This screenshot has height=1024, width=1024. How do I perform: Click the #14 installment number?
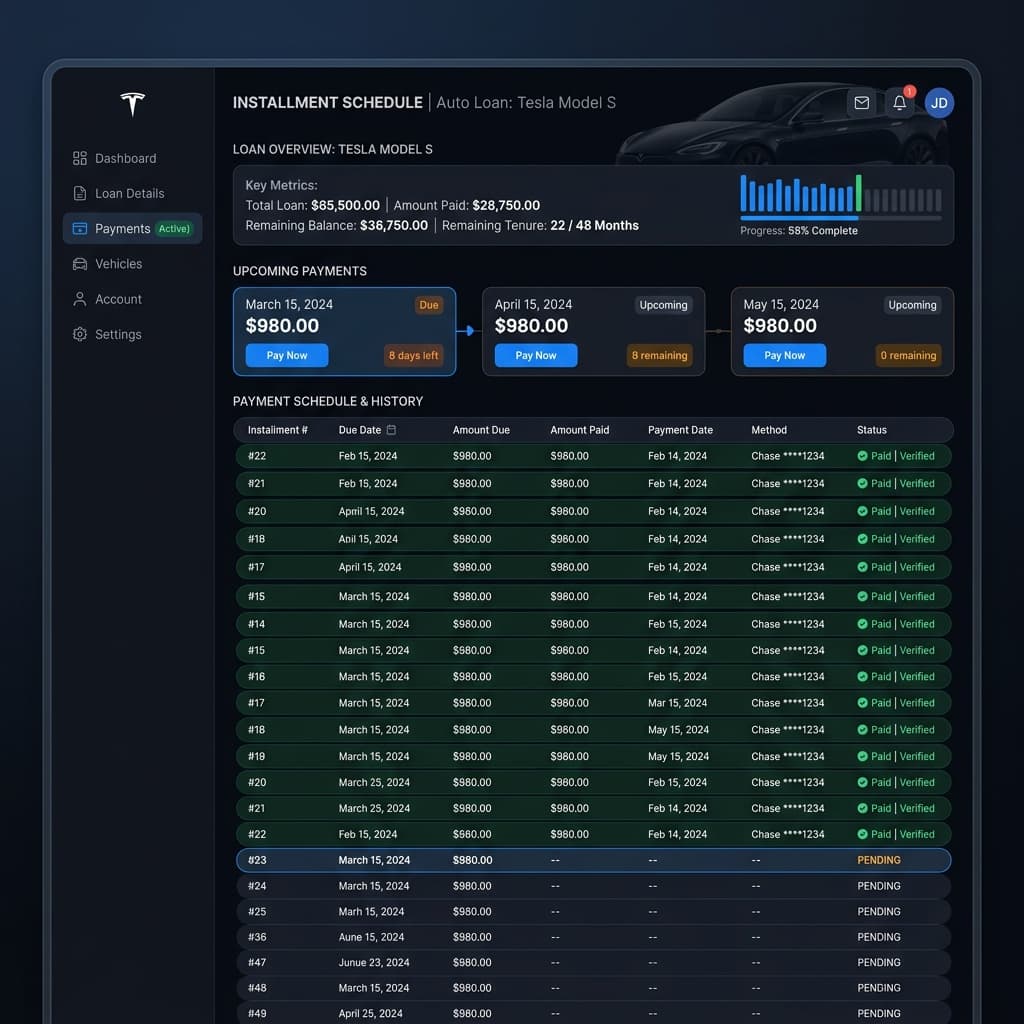click(256, 624)
